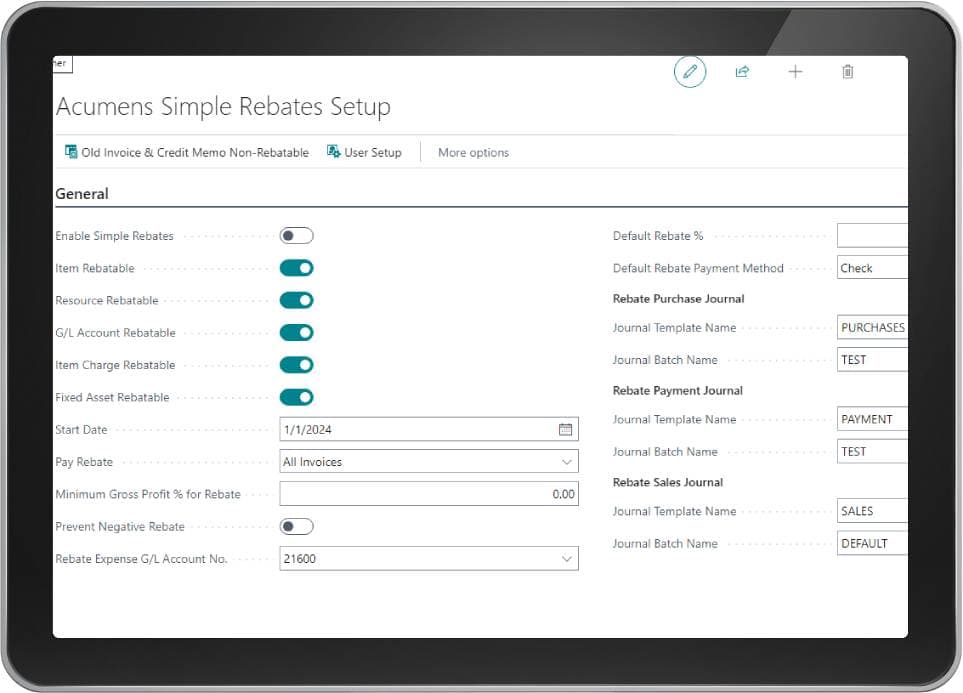
Task: Open Old Invoice & Credit Memo Non-Rebatable action
Action: 187,152
